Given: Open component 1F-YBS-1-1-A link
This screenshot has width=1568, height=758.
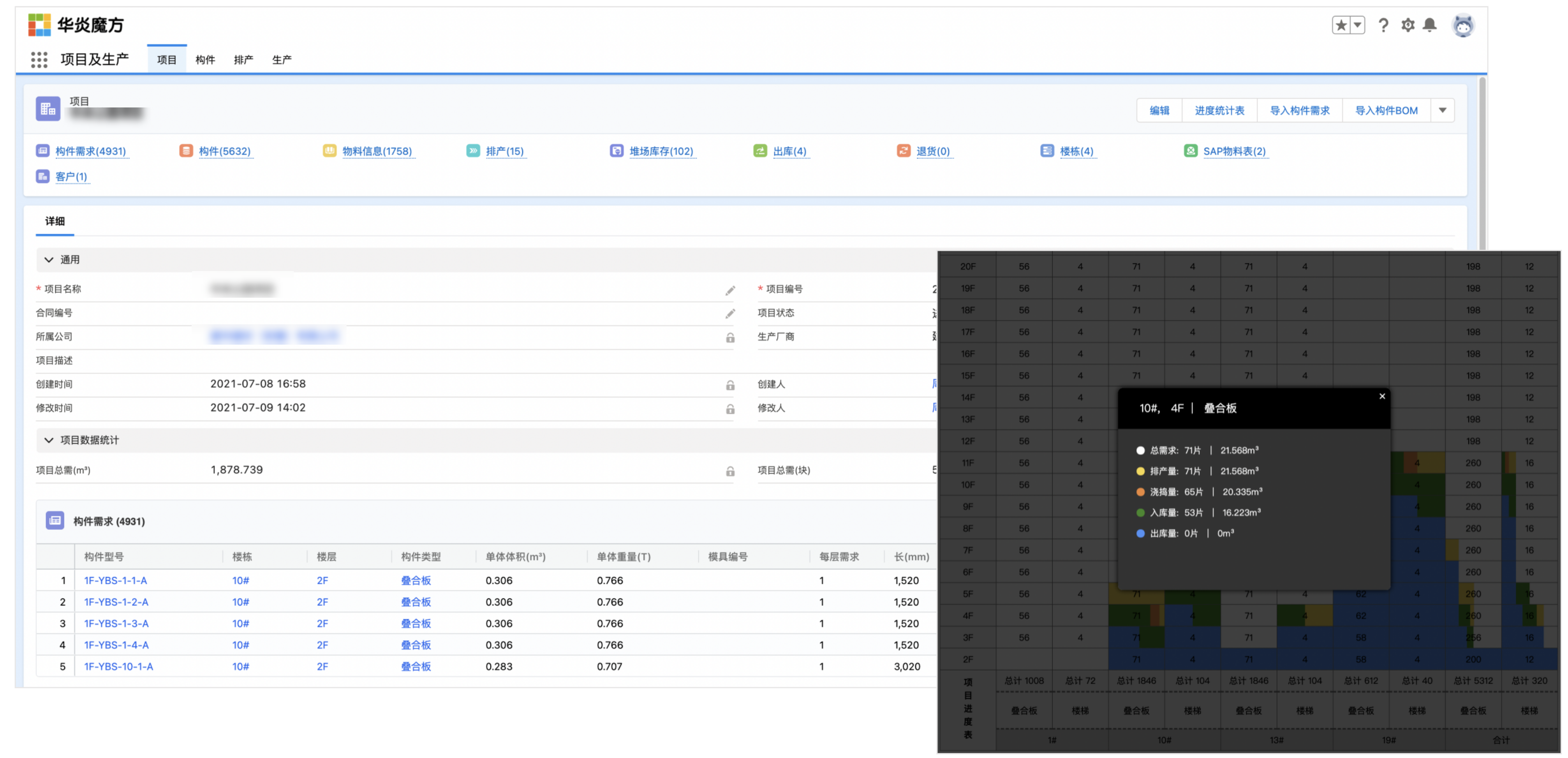Looking at the screenshot, I should click(x=115, y=580).
